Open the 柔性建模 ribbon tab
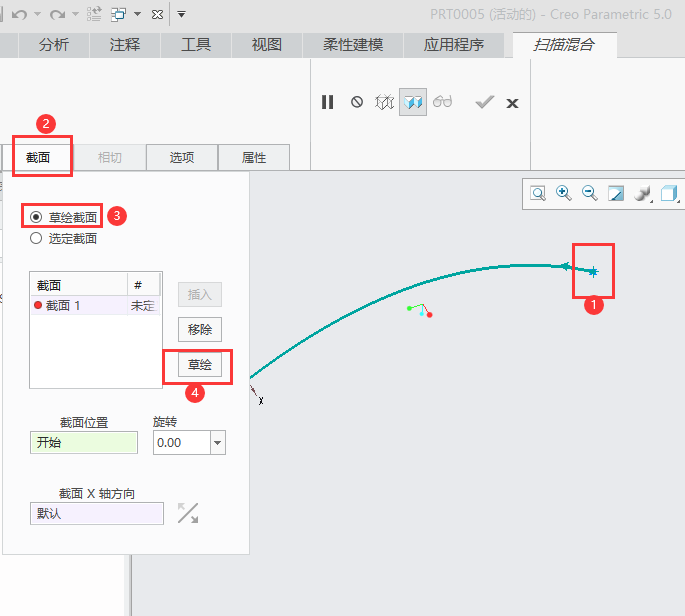 click(353, 45)
